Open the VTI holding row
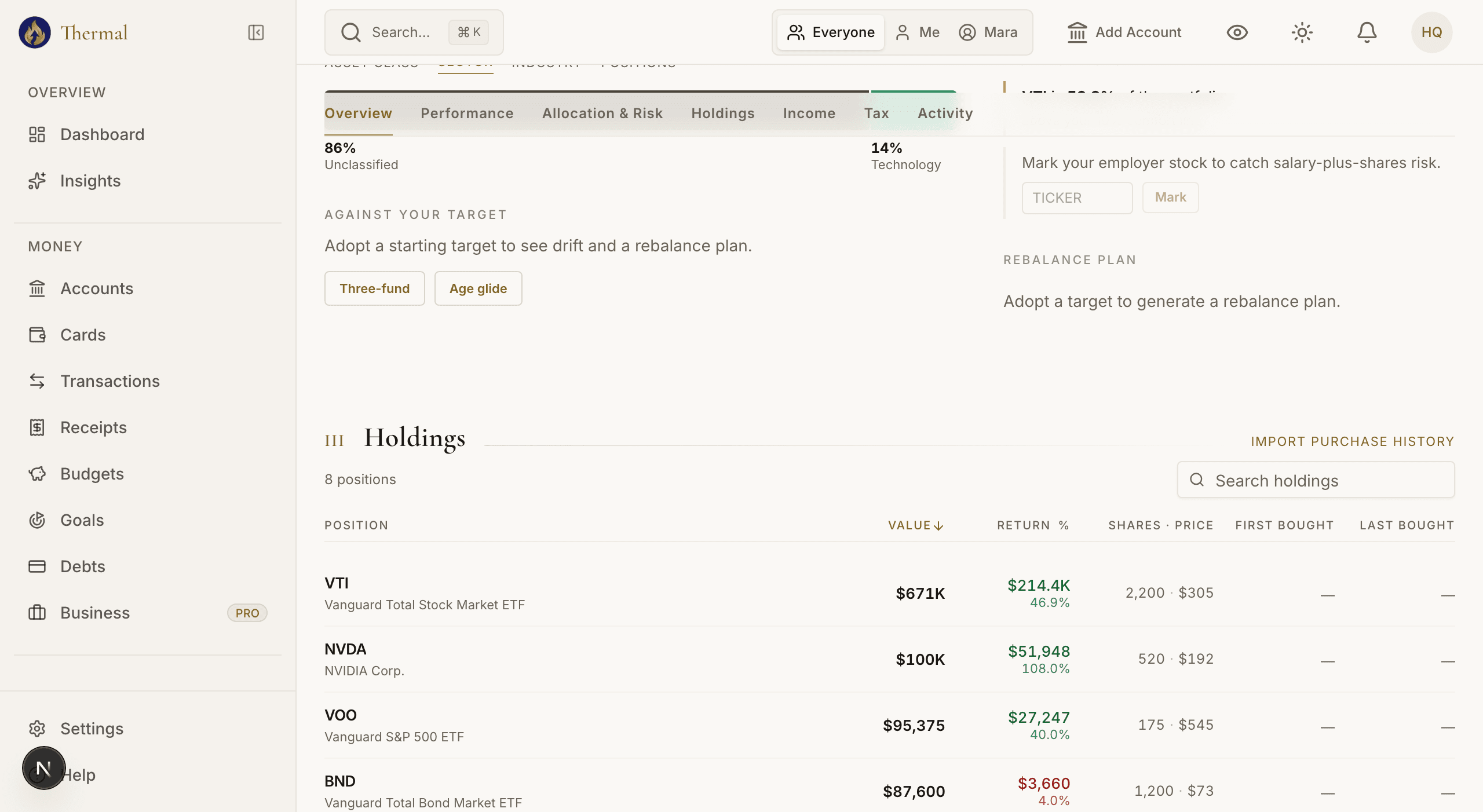The image size is (1483, 812). 889,593
